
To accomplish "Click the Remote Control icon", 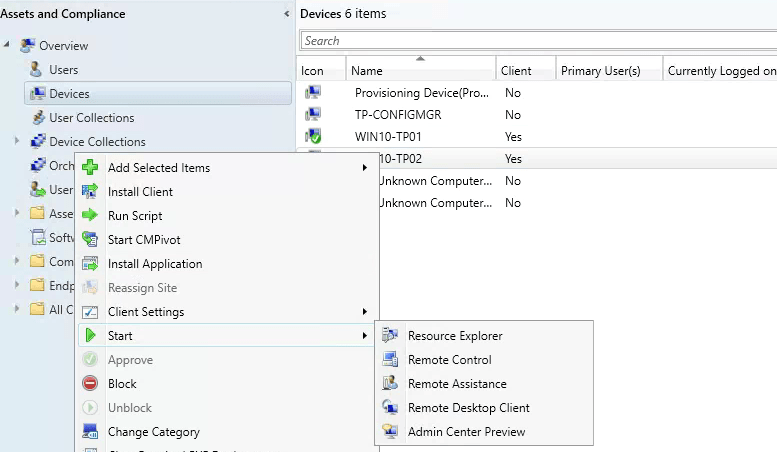I will coord(389,360).
